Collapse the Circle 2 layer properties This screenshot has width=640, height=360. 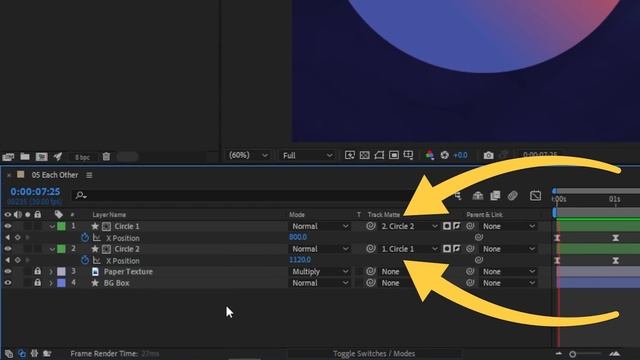click(52, 249)
